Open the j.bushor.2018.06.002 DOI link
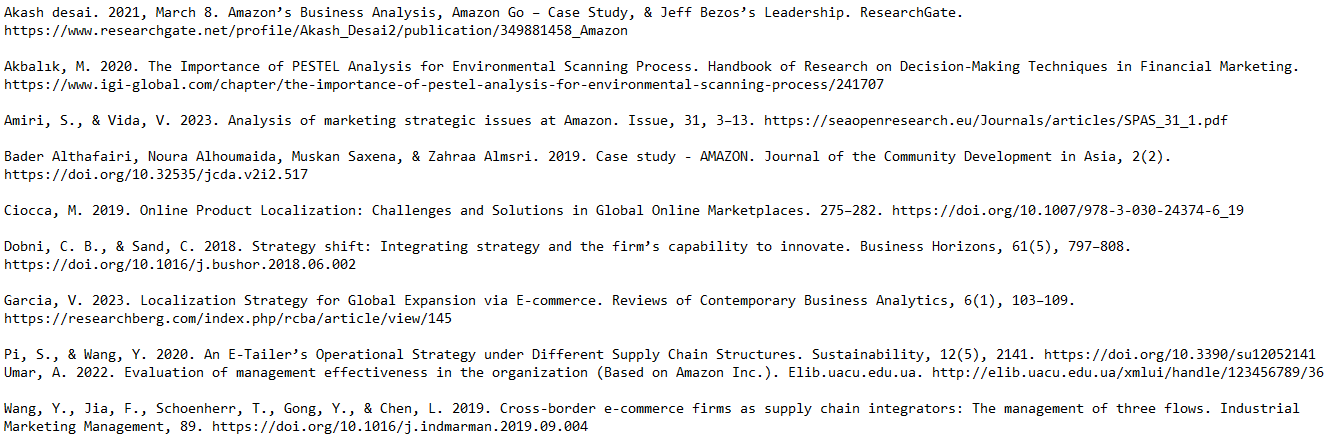The width and height of the screenshot is (1342, 434). 180,265
